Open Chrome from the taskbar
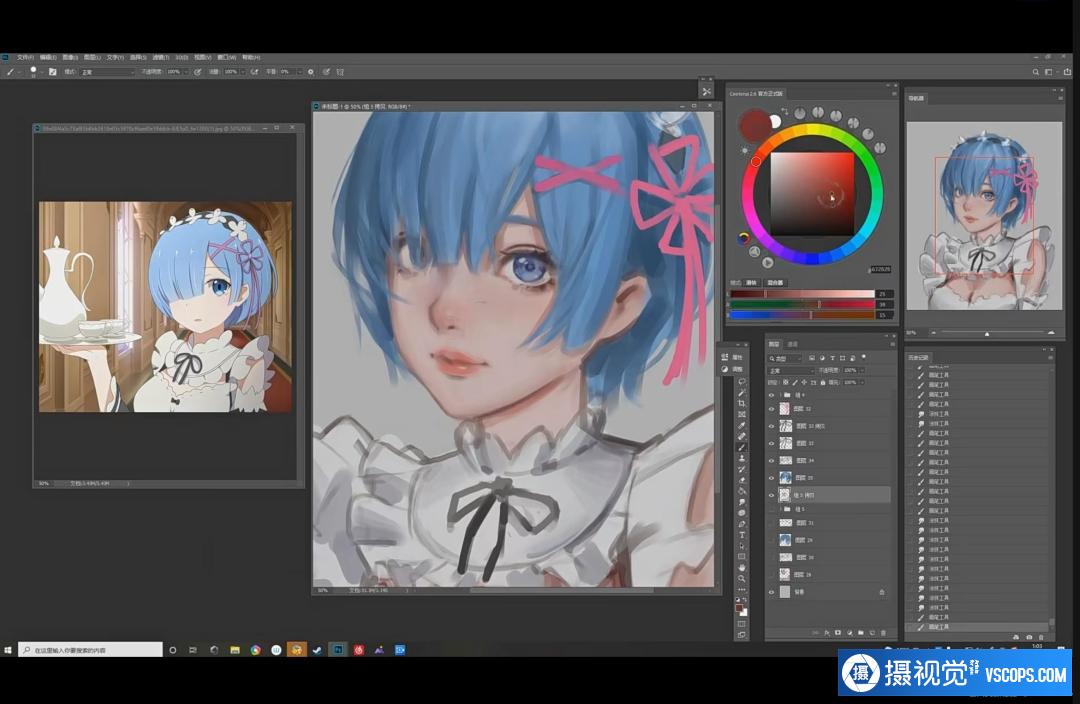The width and height of the screenshot is (1080, 704). point(256,650)
